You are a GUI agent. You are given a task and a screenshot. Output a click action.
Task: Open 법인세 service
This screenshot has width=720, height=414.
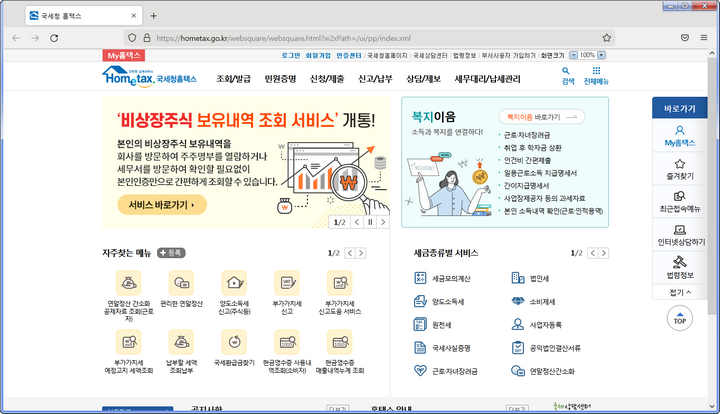[530, 278]
